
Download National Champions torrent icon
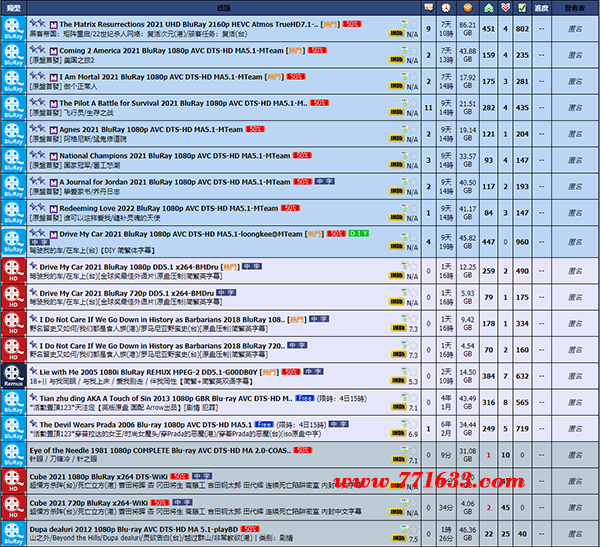pyautogui.click(x=404, y=155)
